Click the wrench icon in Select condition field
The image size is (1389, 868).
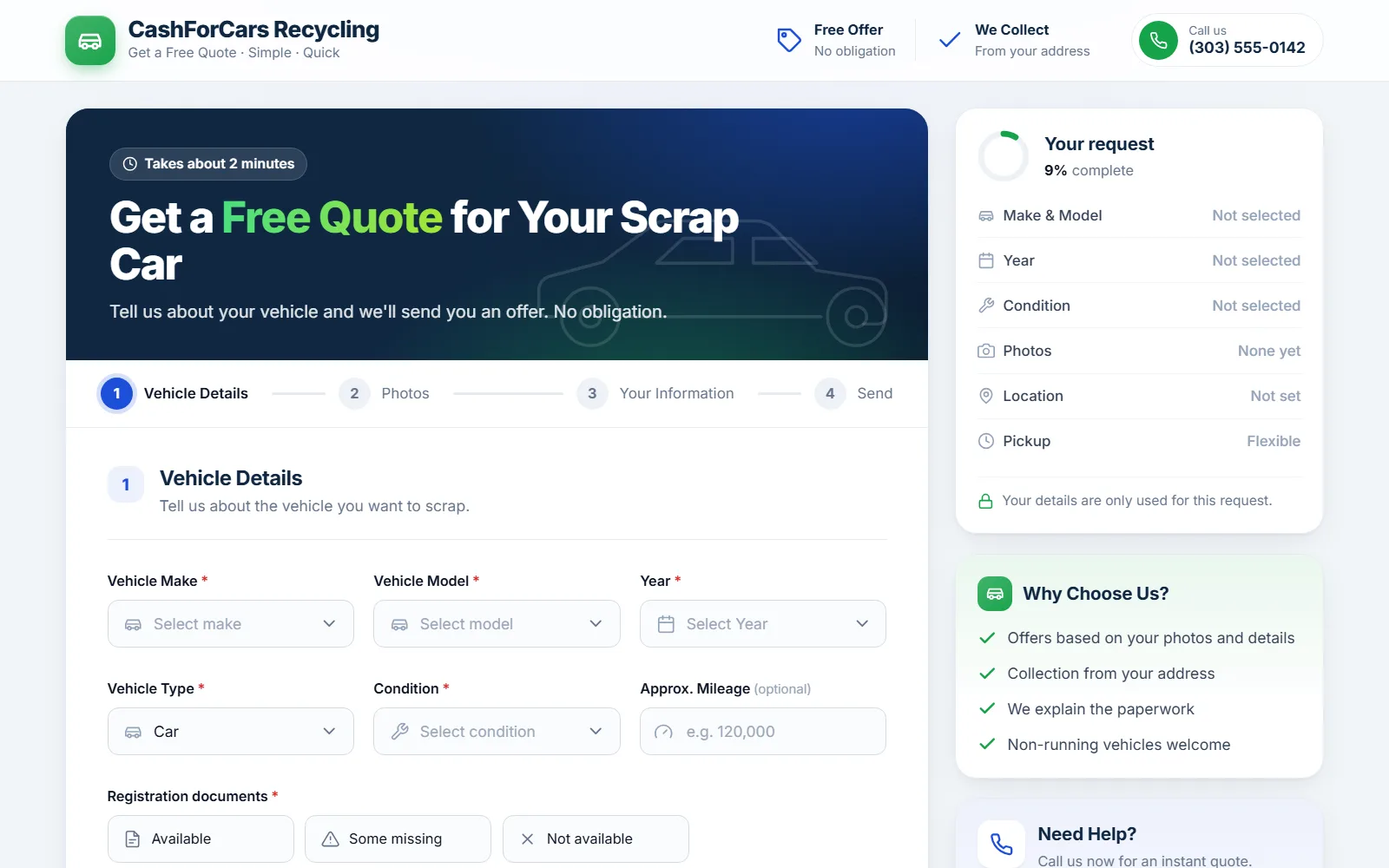coord(399,732)
